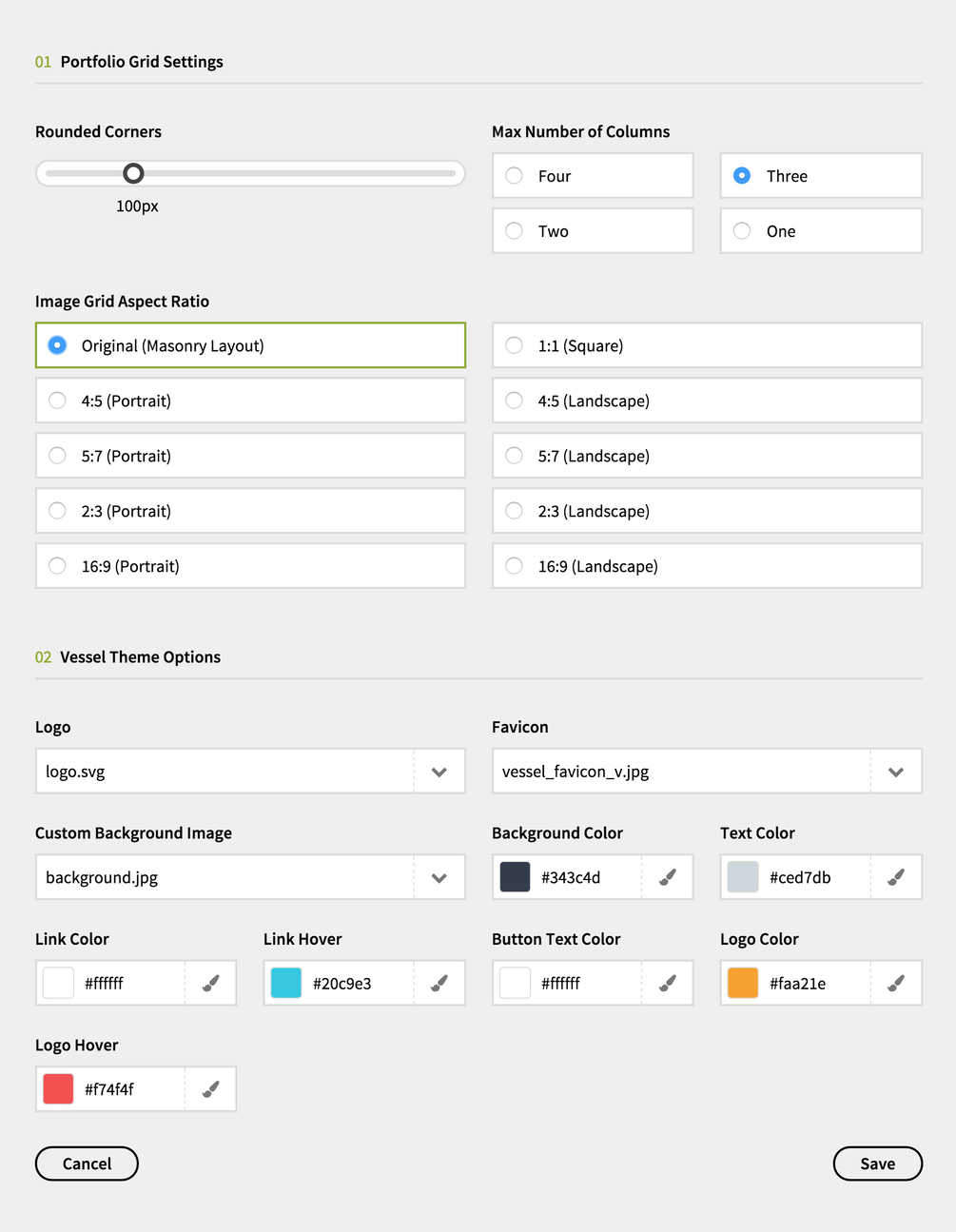956x1232 pixels.
Task: Choose the 1:1 (Square) aspect ratio
Action: pyautogui.click(x=515, y=345)
